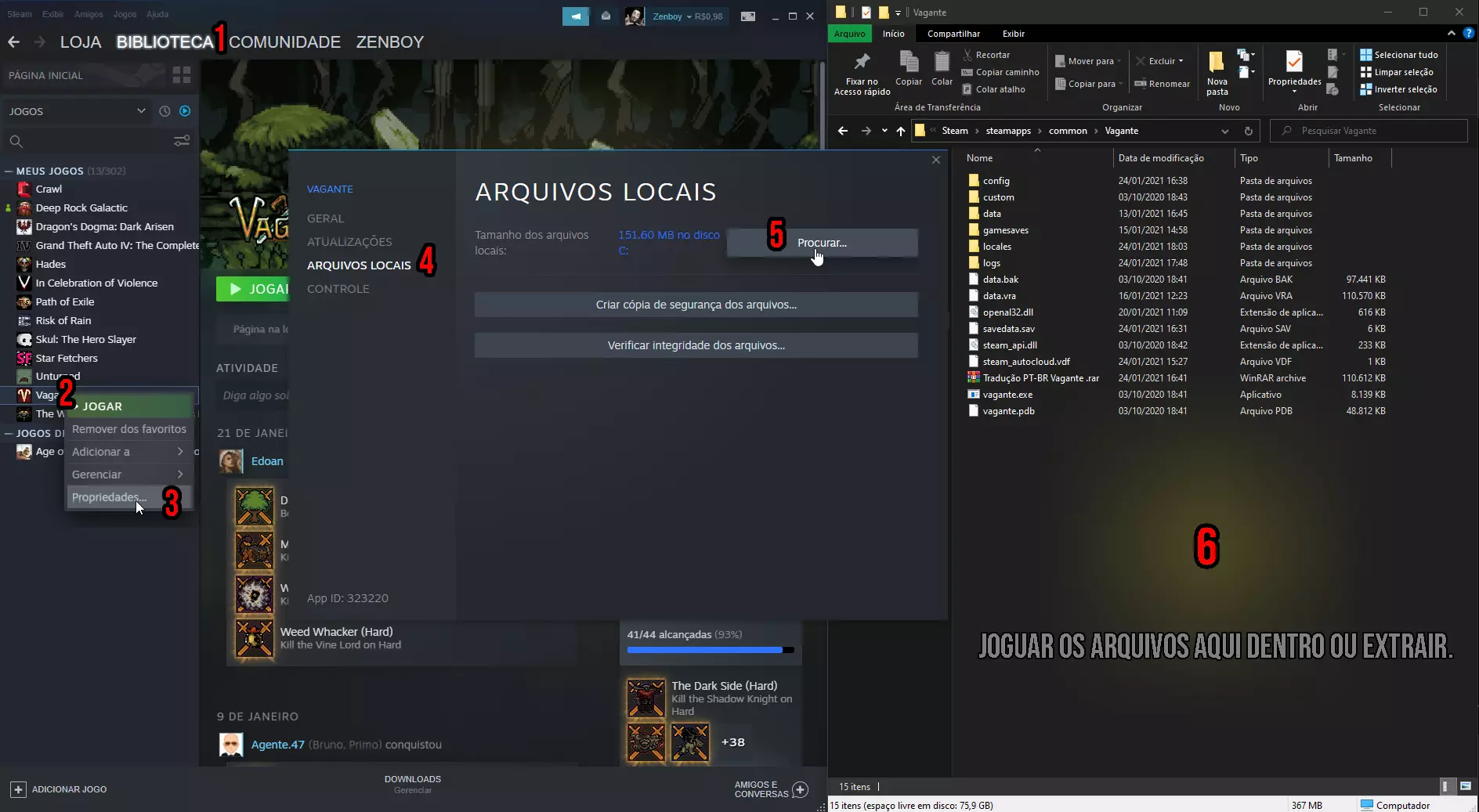
Task: Click the add game plus icon
Action: click(18, 789)
